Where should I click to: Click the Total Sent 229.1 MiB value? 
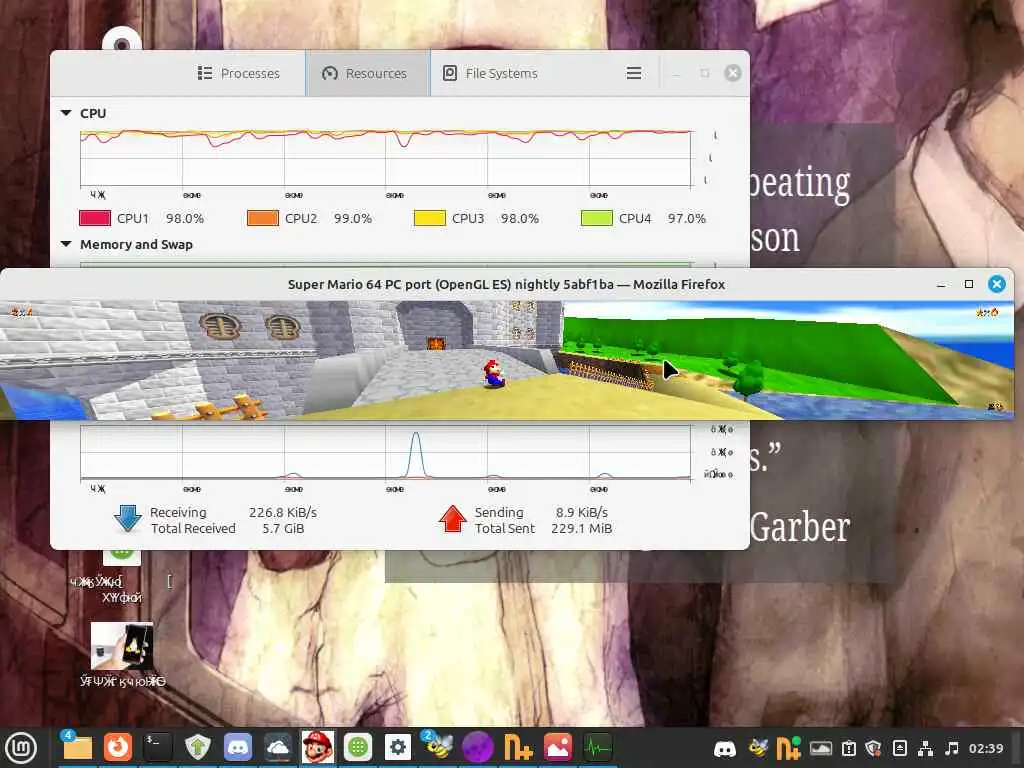pos(582,528)
